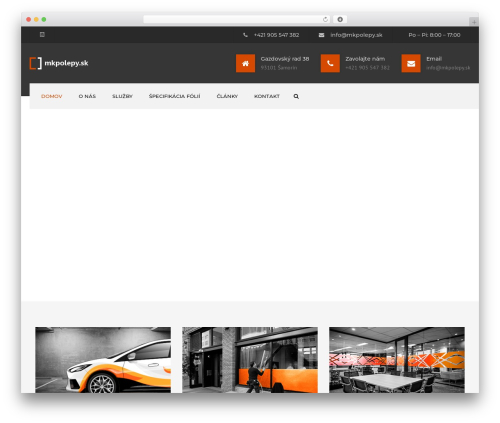Open the O NÁS menu item
500x423 pixels.
(87, 96)
